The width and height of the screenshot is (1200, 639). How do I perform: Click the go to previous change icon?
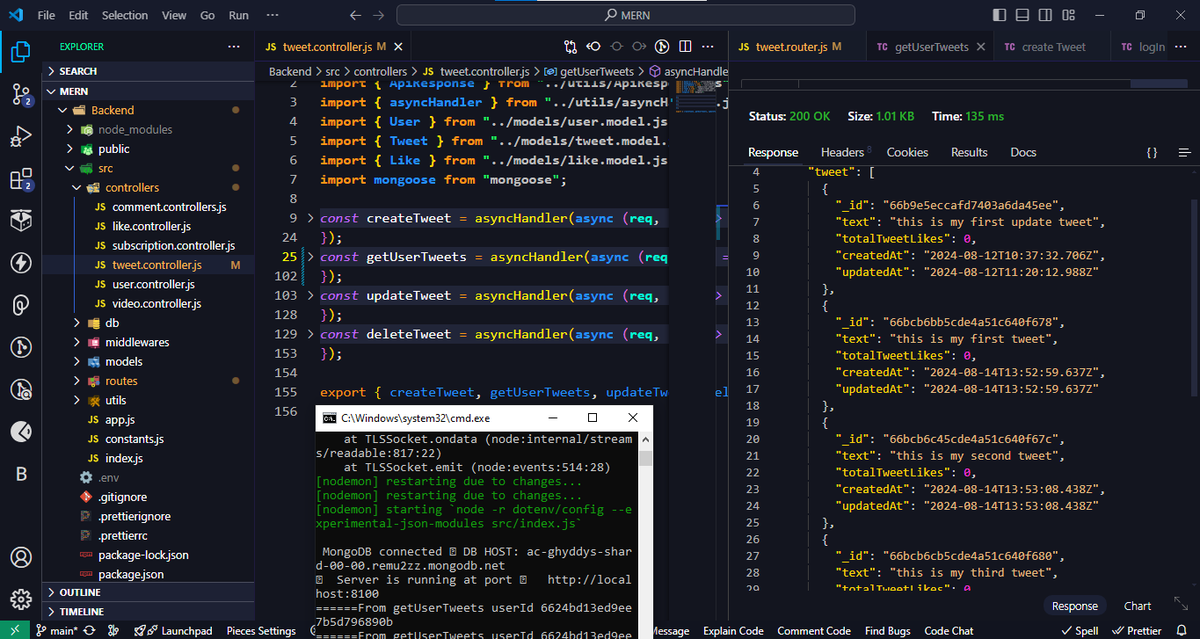(x=594, y=46)
